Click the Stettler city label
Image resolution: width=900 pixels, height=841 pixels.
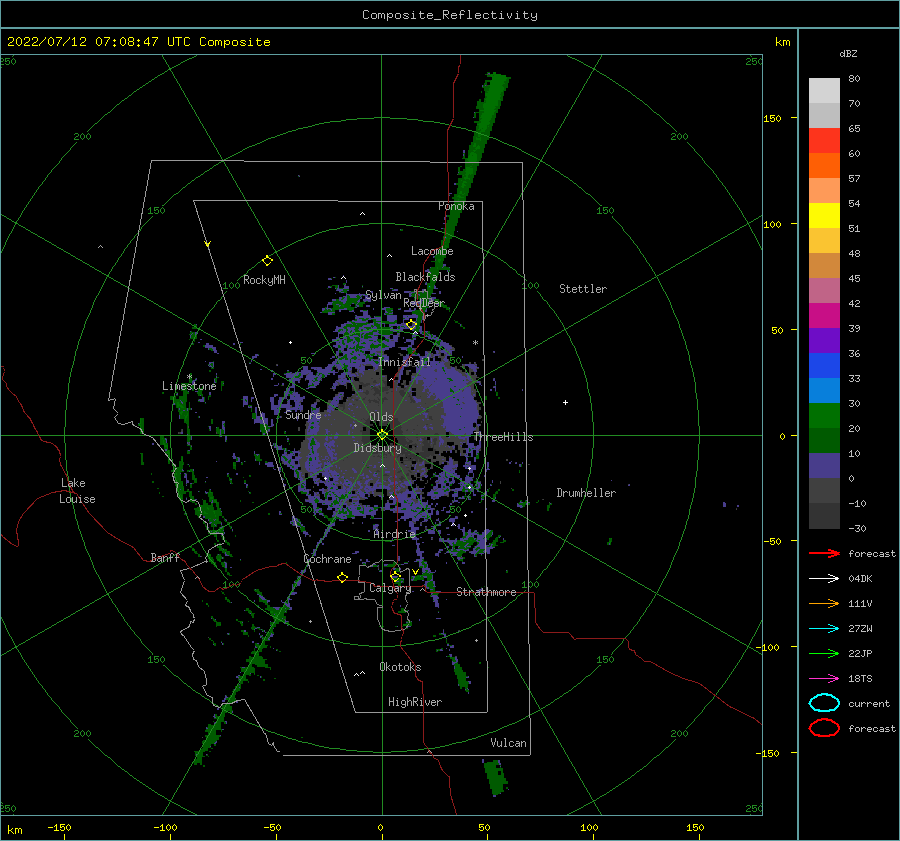click(583, 289)
